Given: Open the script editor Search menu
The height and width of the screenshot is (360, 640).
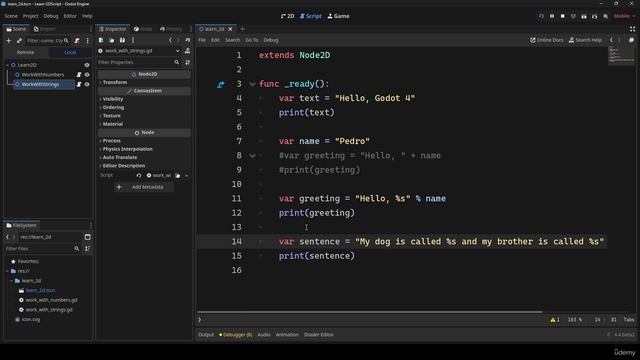Looking at the screenshot, I should pyautogui.click(x=233, y=40).
